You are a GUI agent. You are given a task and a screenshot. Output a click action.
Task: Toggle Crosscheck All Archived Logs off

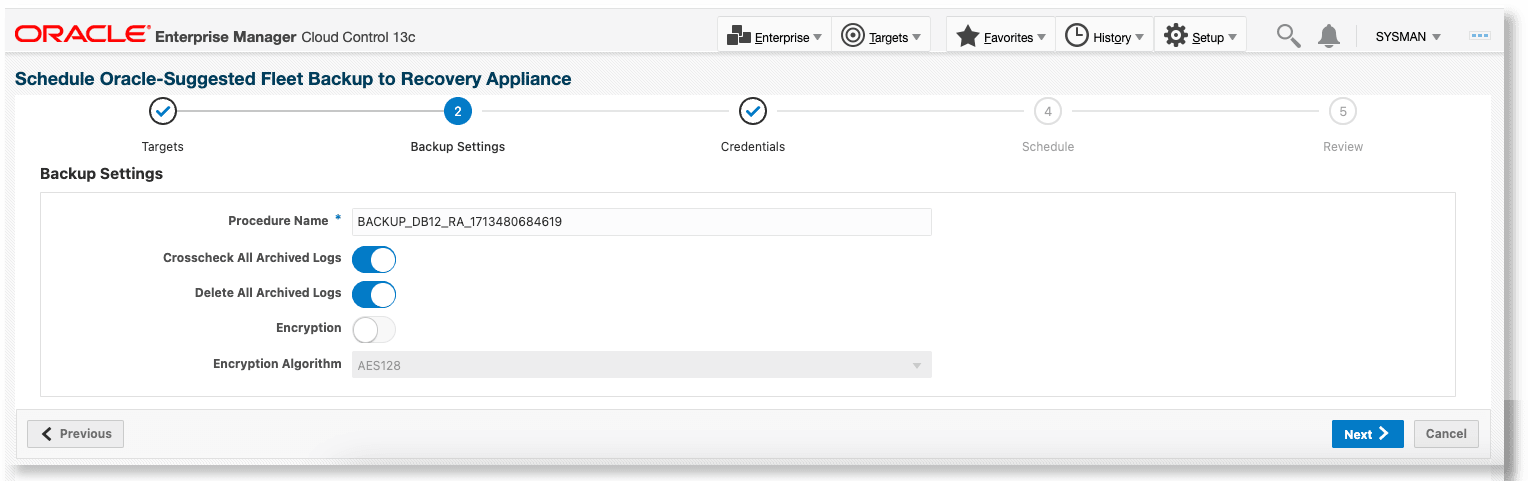(374, 259)
